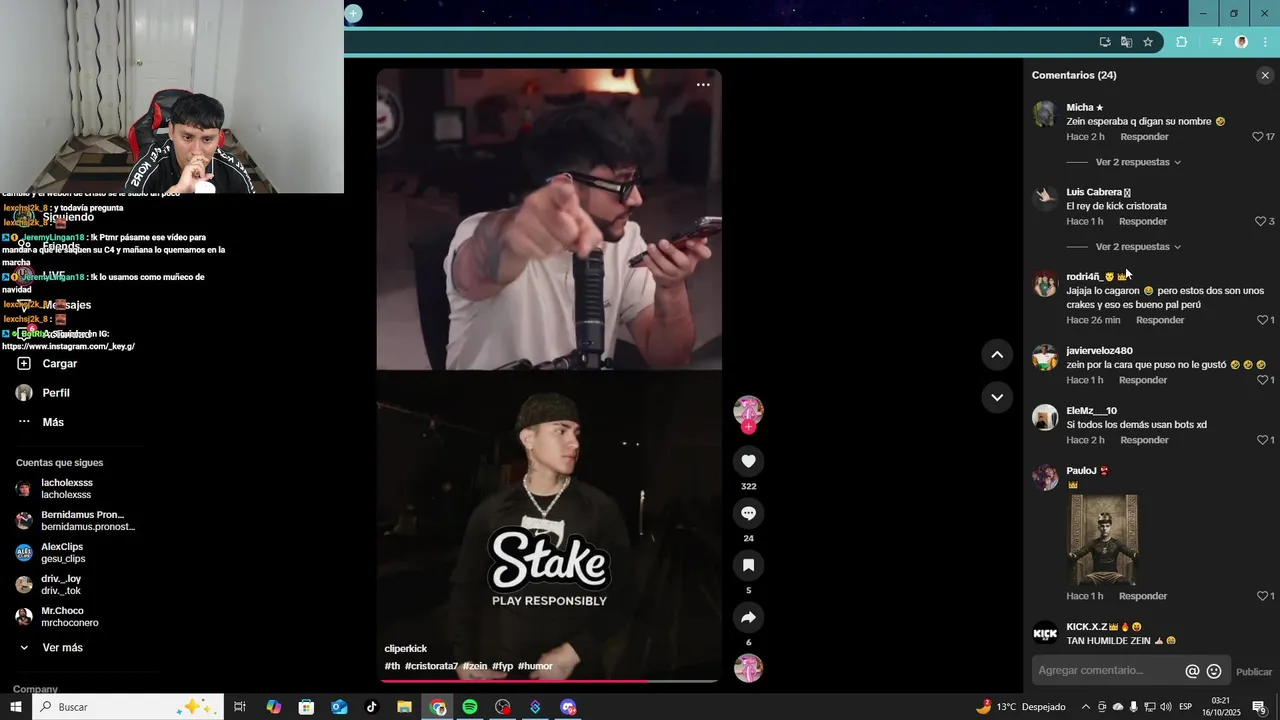Open the Más sidebar menu
1280x720 pixels.
pos(40,422)
